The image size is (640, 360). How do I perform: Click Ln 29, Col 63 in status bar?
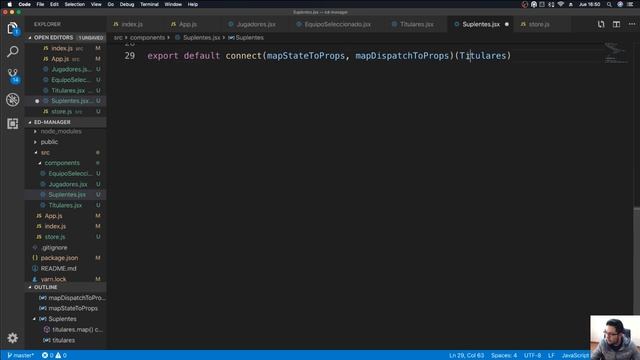pyautogui.click(x=467, y=356)
